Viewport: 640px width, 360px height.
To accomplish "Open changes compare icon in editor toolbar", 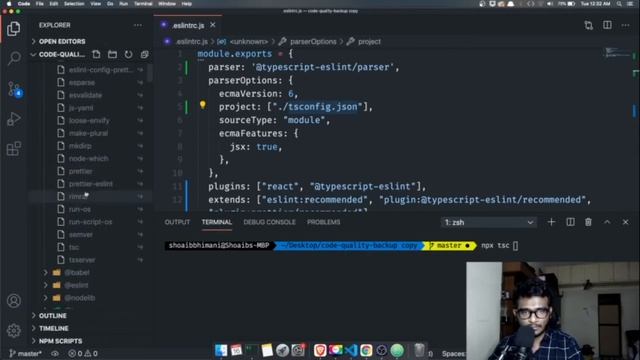I will click(x=588, y=25).
